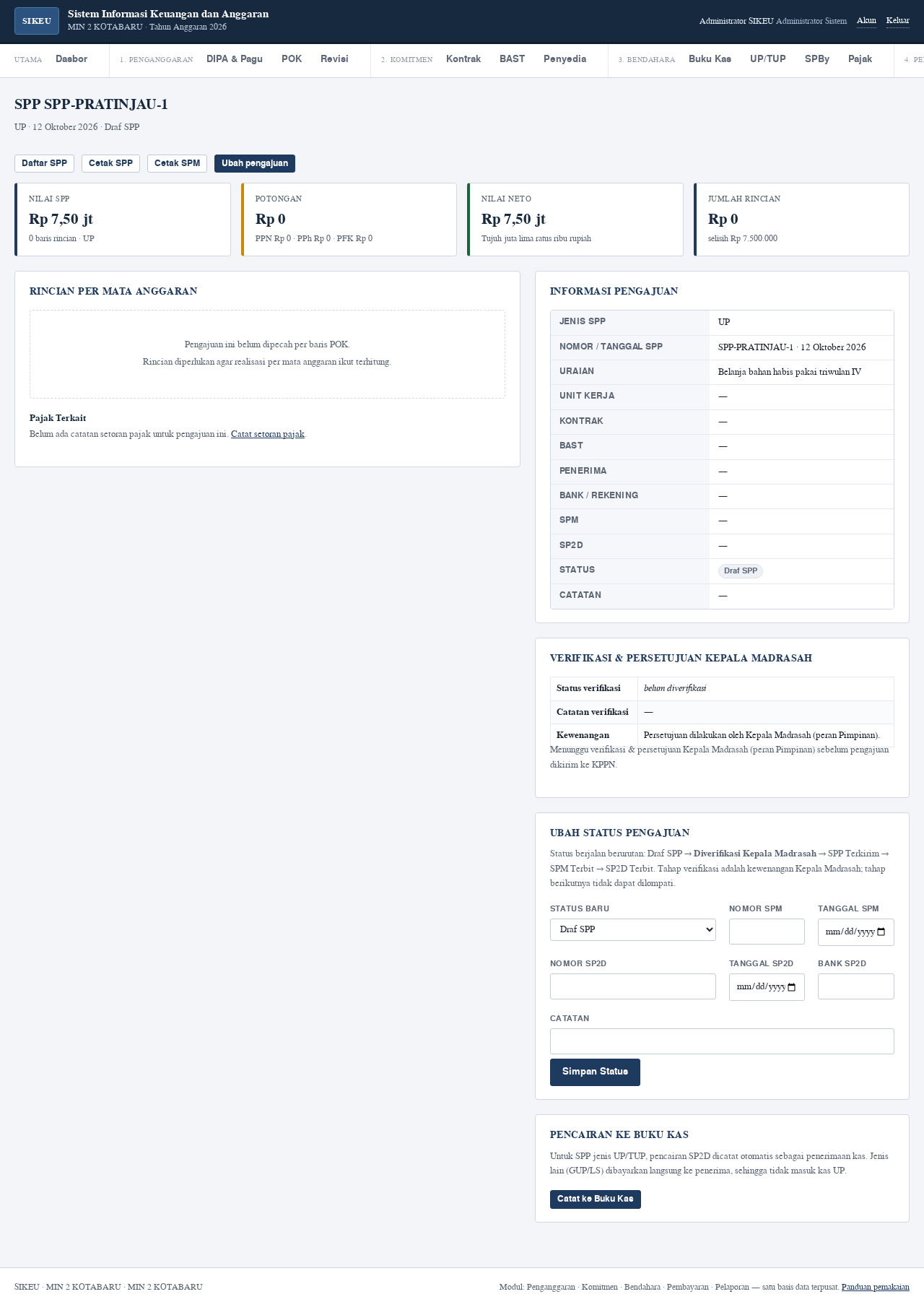Open the UP/TUP navigation item
Screen dimensions: 924x1315
point(768,59)
